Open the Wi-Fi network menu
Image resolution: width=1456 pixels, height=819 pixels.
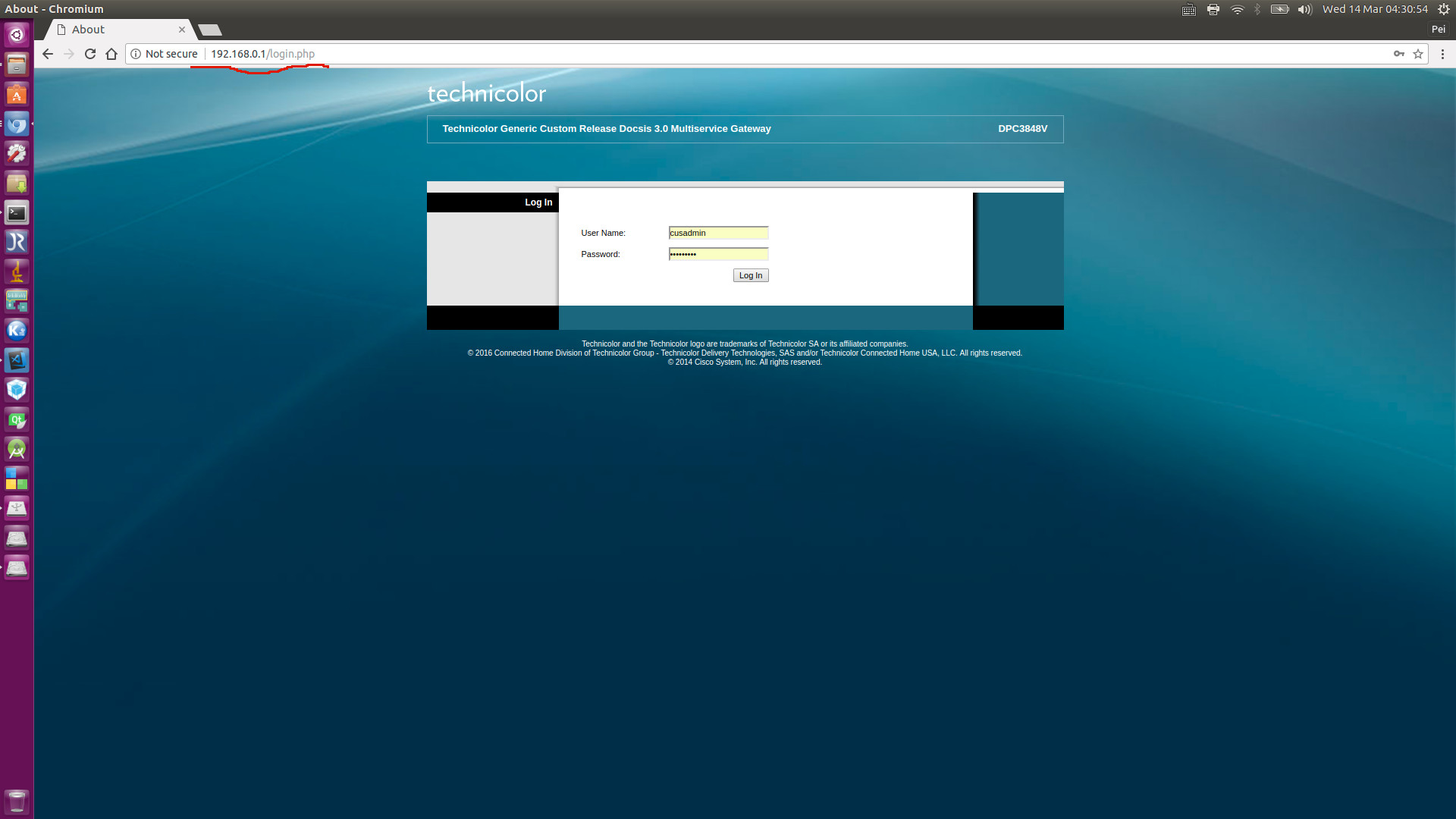(1237, 9)
